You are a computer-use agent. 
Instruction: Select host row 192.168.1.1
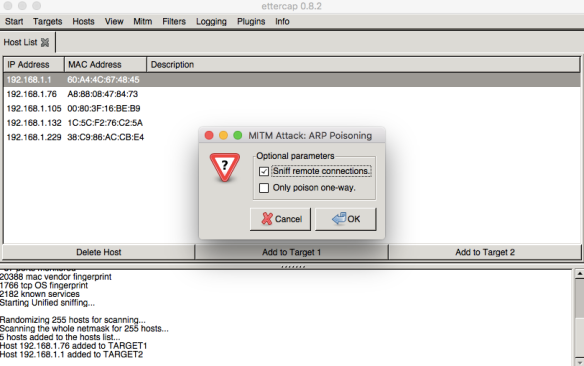click(292, 80)
